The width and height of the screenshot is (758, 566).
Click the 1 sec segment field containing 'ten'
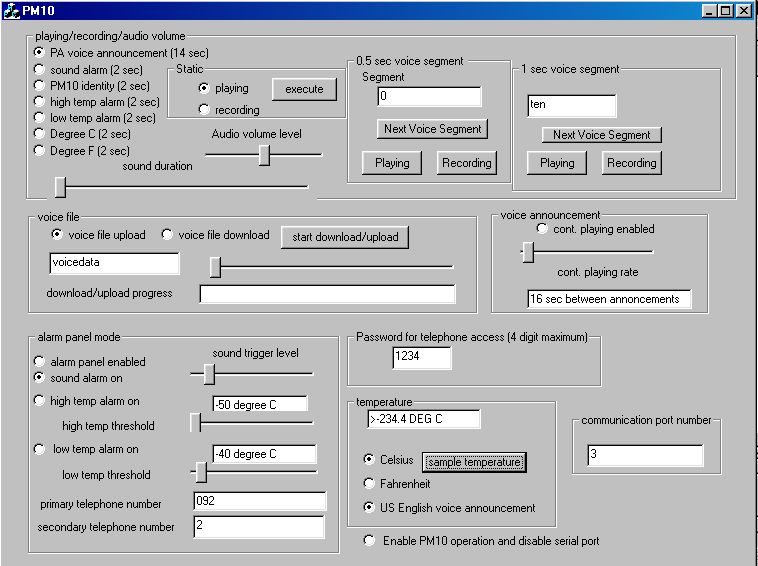[x=571, y=105]
